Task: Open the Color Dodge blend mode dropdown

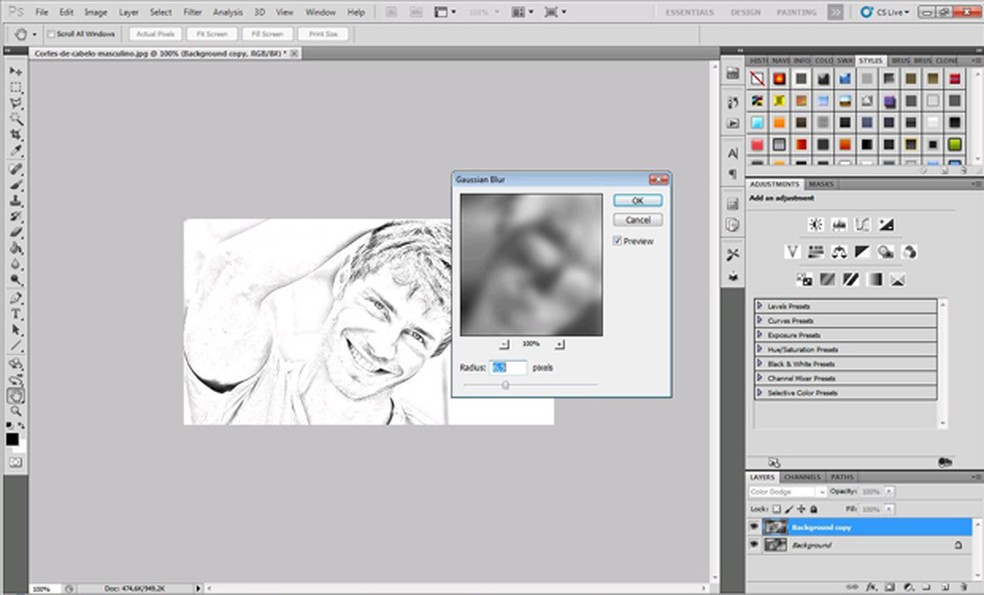Action: tap(822, 492)
